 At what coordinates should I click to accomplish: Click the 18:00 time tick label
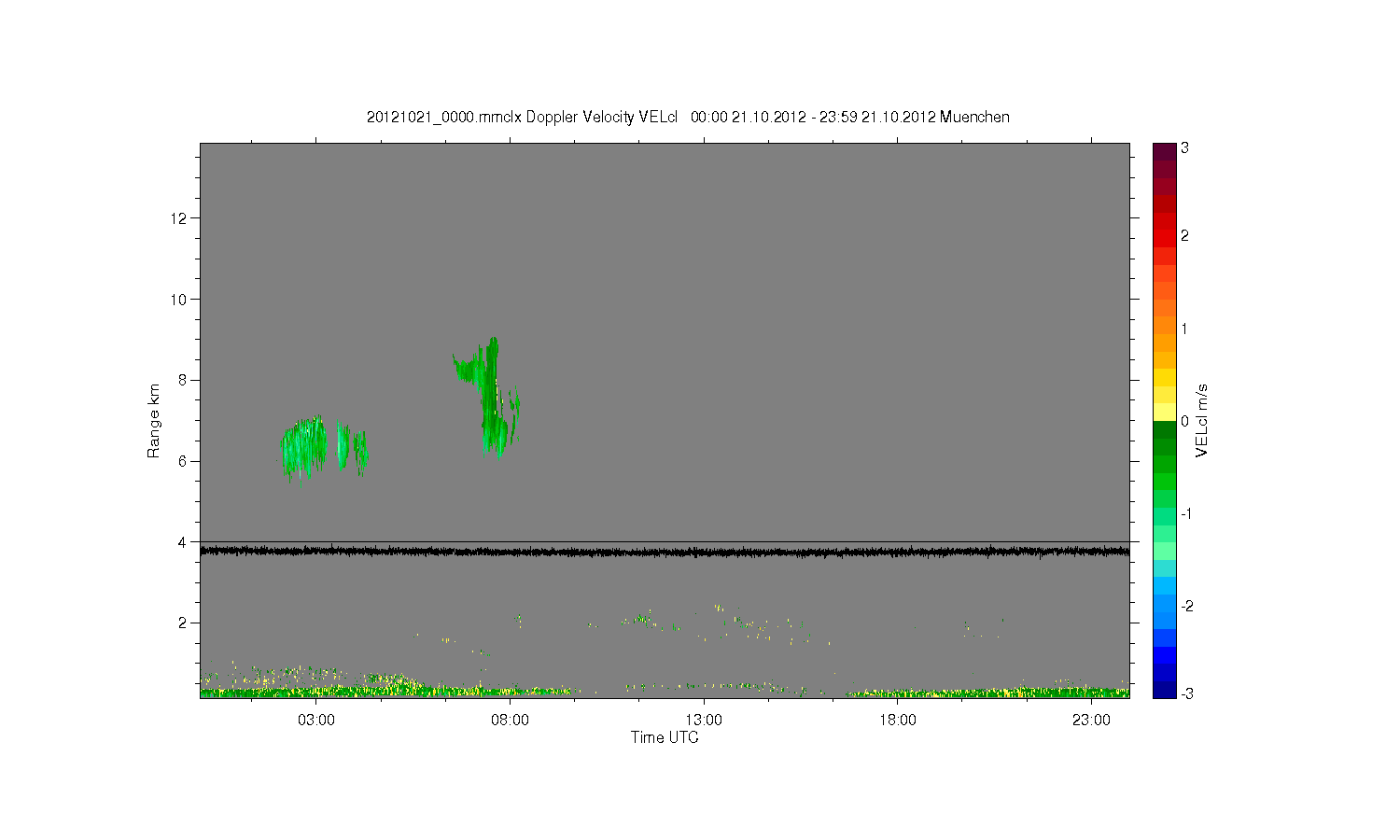coord(898,721)
